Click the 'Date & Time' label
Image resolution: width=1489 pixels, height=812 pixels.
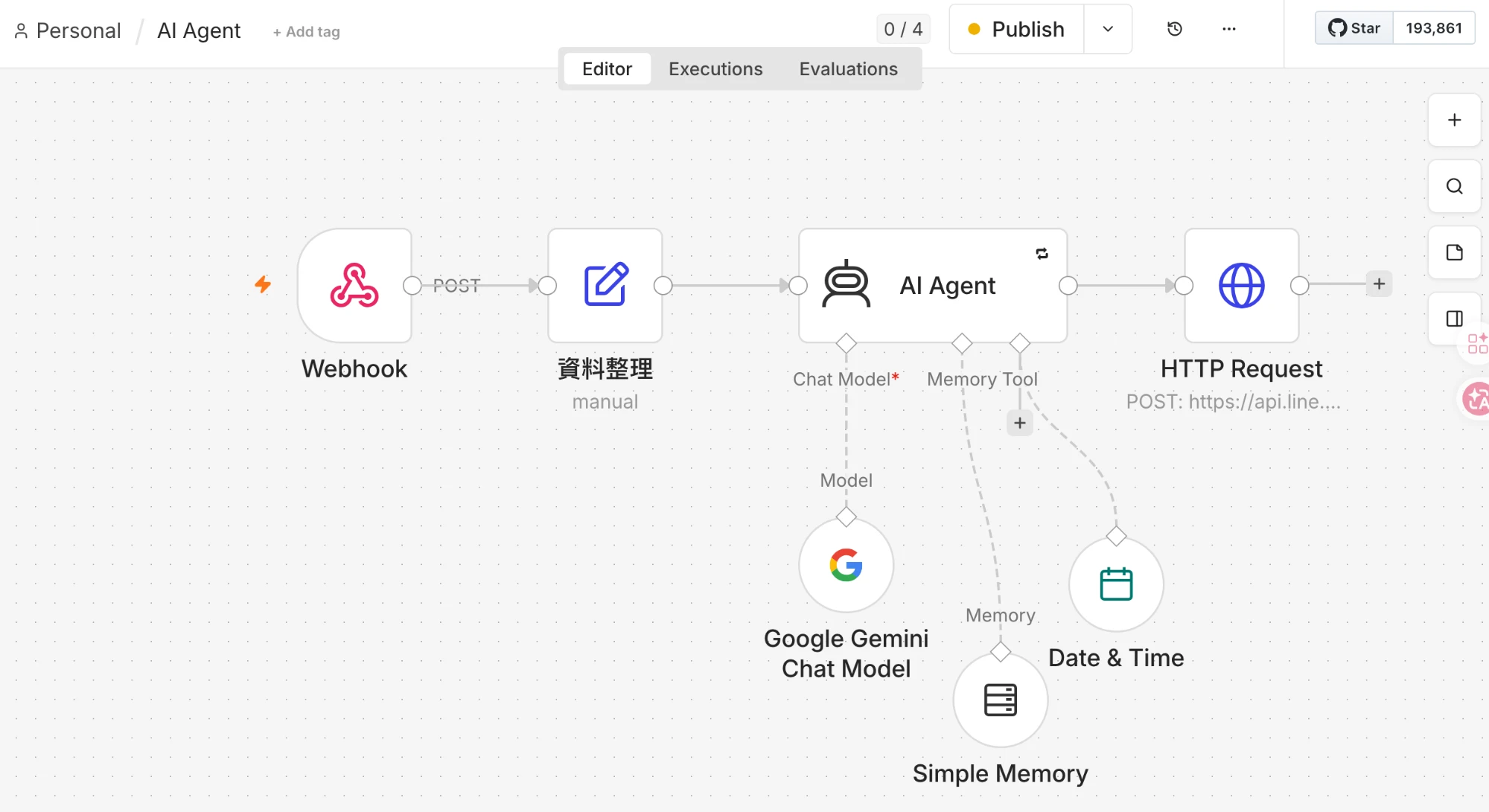pyautogui.click(x=1116, y=658)
